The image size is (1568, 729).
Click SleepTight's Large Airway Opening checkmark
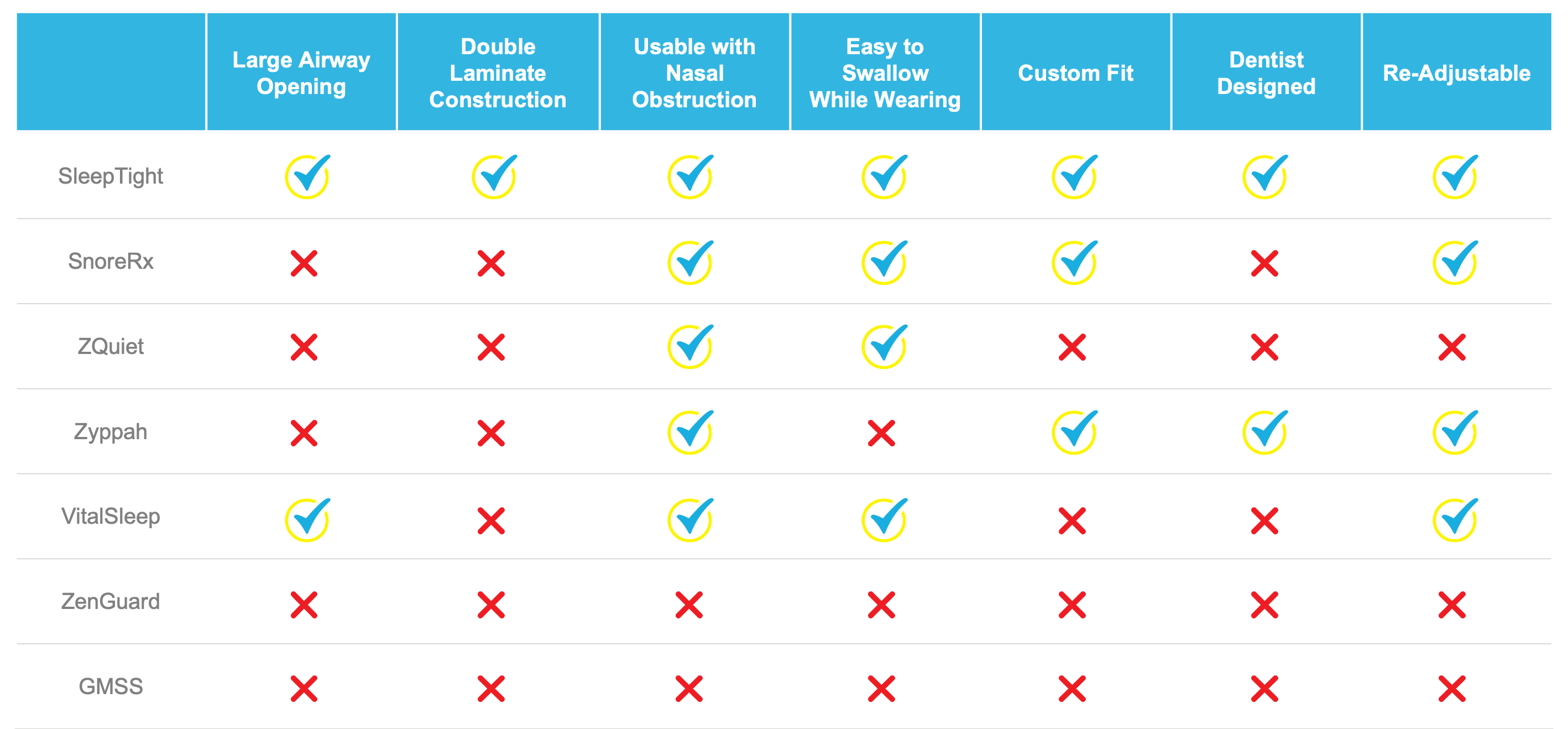click(307, 176)
